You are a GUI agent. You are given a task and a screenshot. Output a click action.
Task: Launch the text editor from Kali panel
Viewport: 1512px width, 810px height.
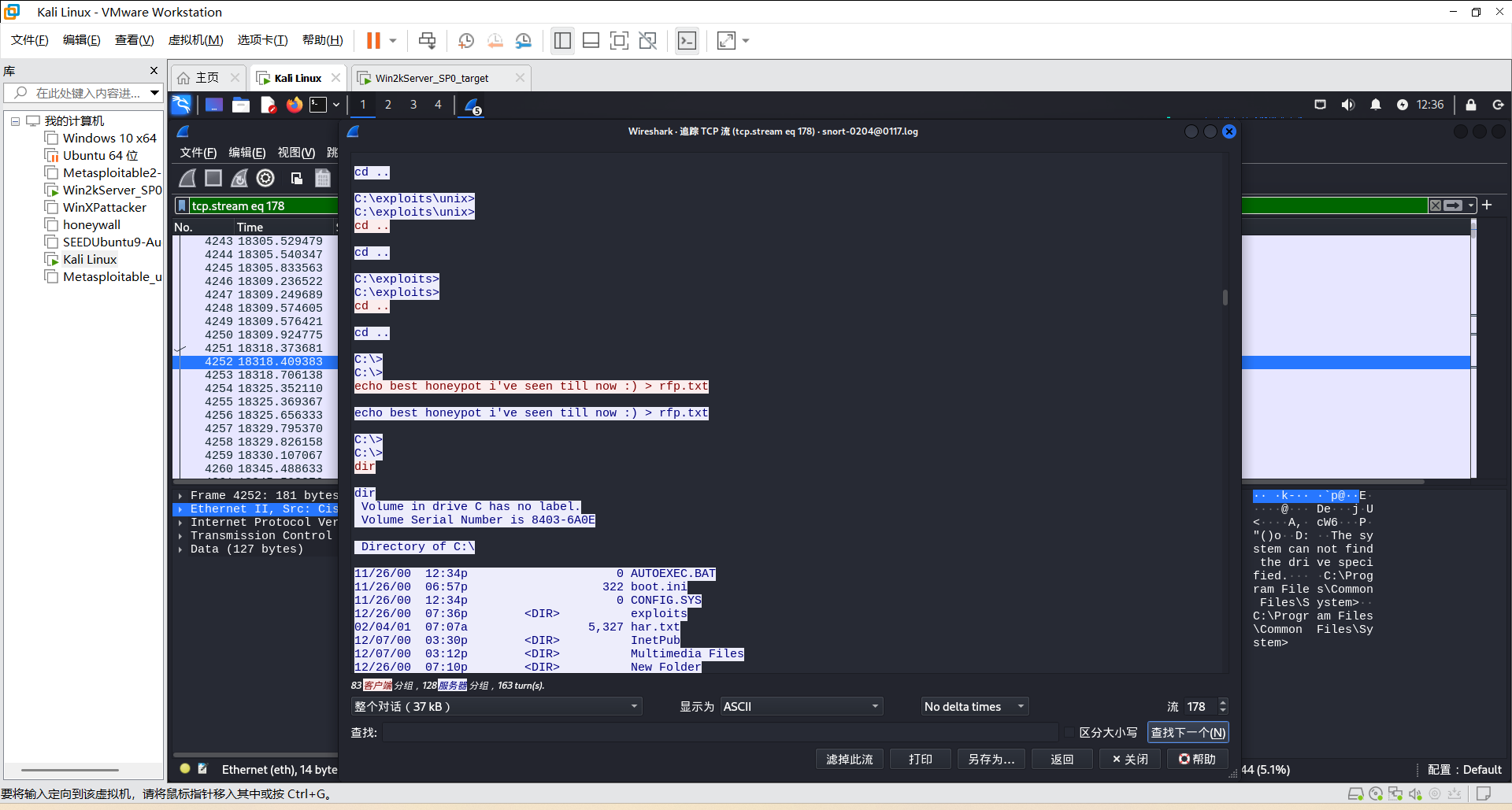coord(268,105)
